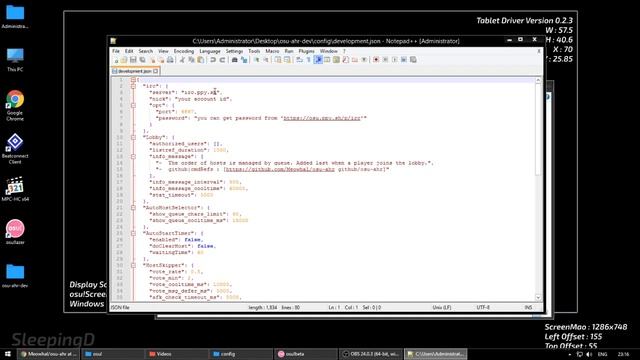This screenshot has height=360, width=640.
Task: Open the File menu
Action: click(x=116, y=51)
